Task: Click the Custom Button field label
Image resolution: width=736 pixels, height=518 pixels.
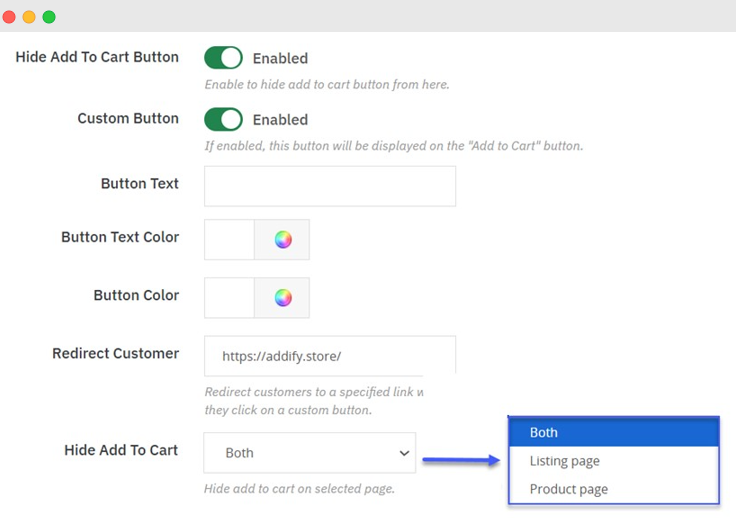Action: (x=128, y=118)
